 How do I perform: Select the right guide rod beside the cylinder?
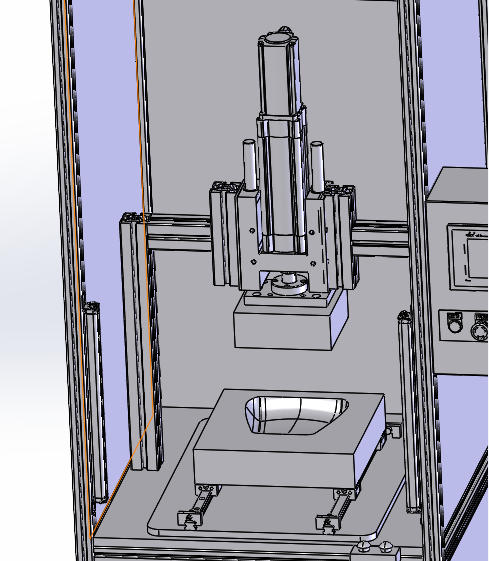[317, 166]
